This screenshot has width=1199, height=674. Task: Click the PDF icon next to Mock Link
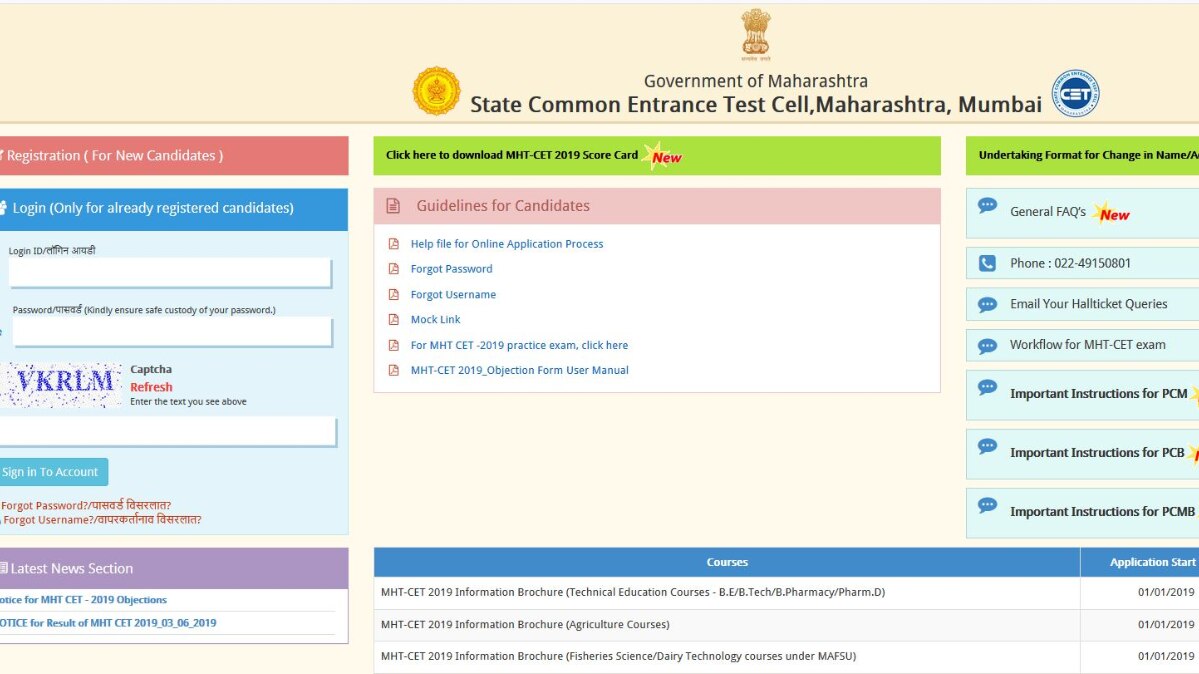tap(393, 320)
